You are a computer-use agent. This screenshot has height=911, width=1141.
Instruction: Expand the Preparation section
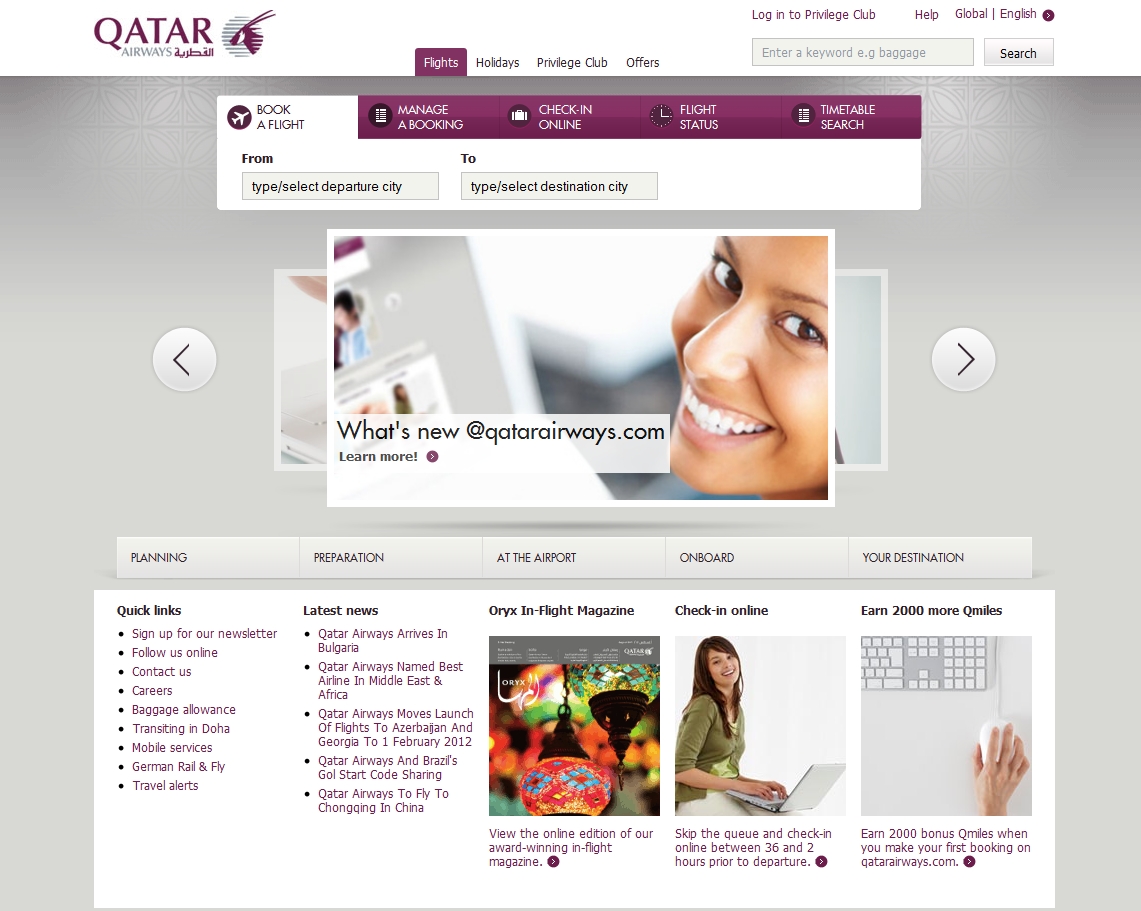(x=391, y=557)
